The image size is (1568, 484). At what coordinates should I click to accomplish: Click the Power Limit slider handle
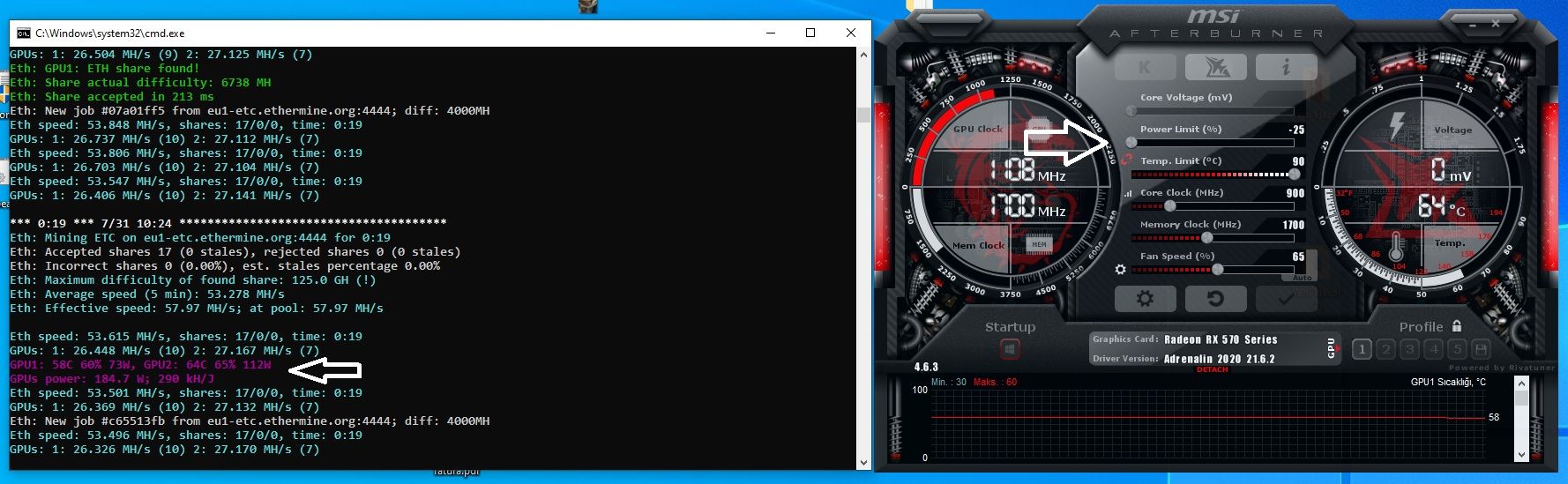point(1131,143)
